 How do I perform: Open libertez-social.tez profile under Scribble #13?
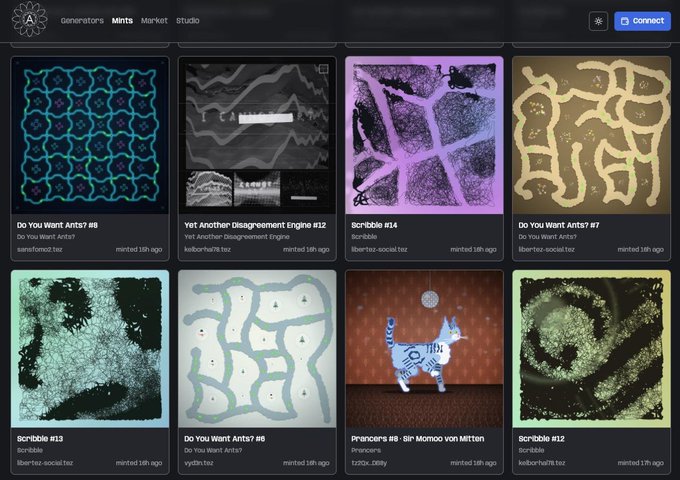pos(45,463)
